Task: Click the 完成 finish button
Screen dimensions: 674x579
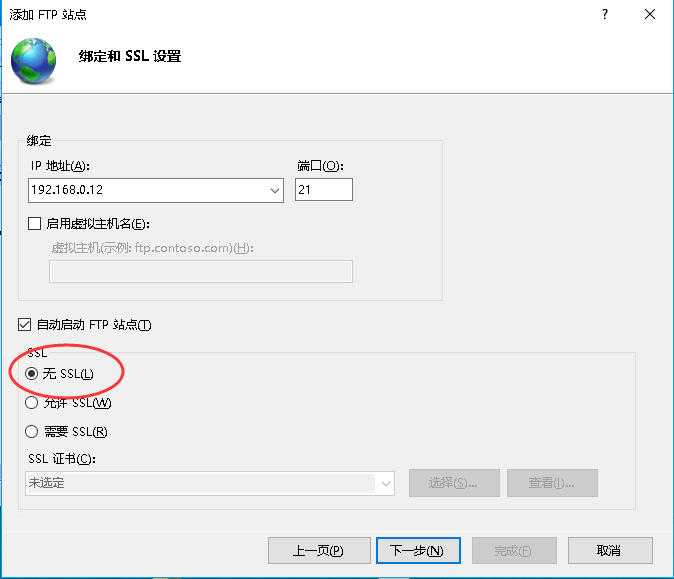Action: [514, 550]
